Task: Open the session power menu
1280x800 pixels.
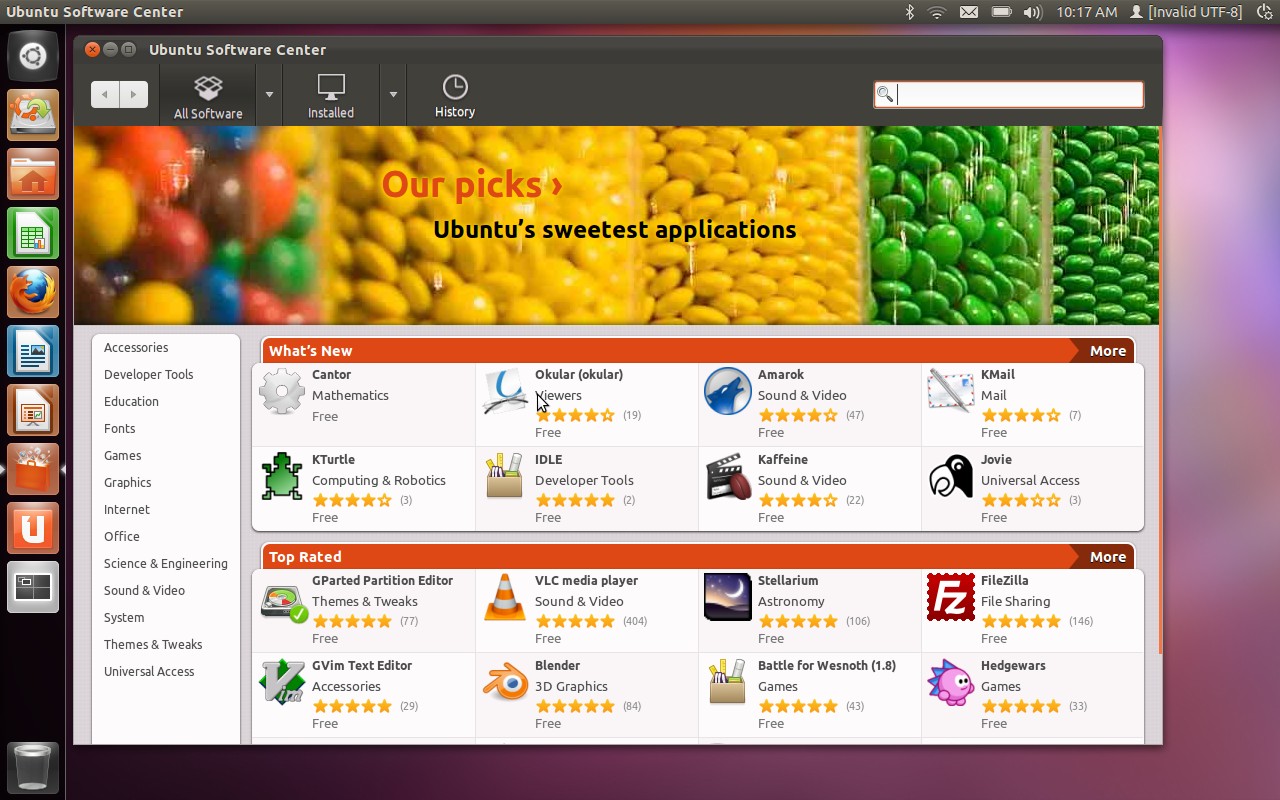Action: (x=1265, y=12)
